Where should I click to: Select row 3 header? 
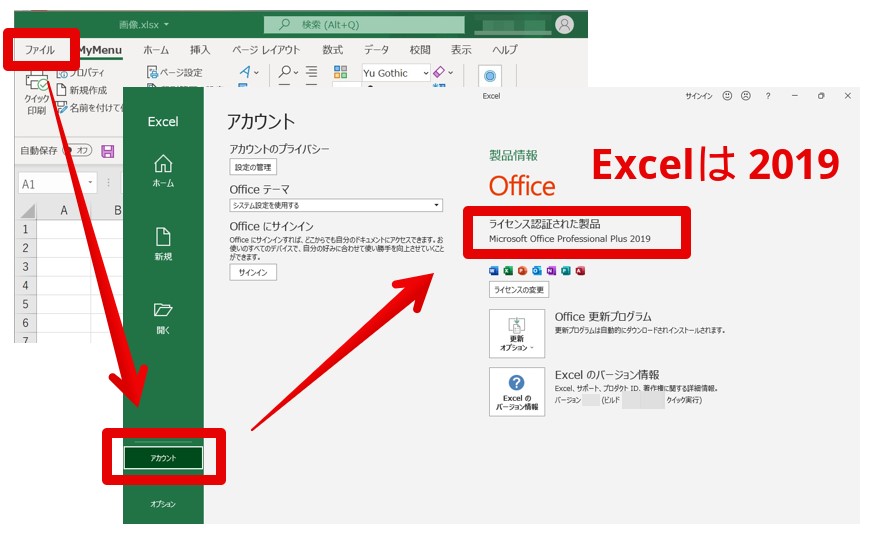click(x=25, y=266)
